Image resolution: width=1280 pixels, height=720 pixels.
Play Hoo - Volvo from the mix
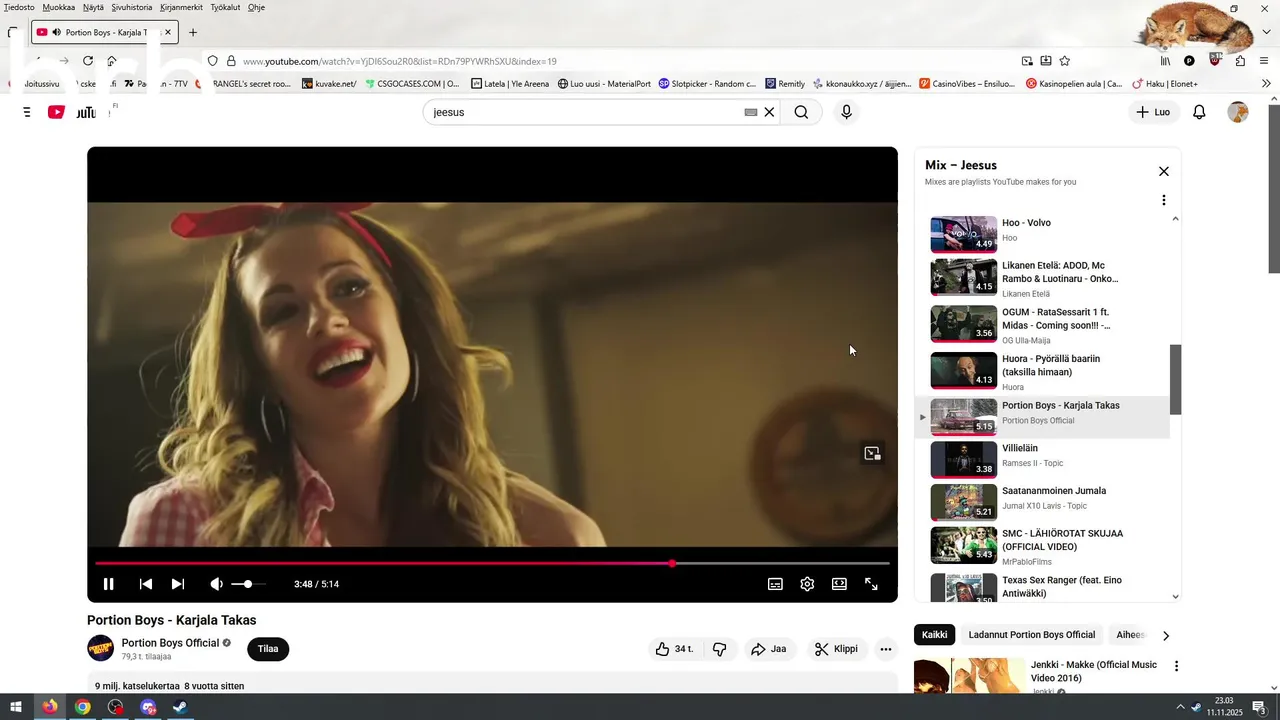[1041, 234]
